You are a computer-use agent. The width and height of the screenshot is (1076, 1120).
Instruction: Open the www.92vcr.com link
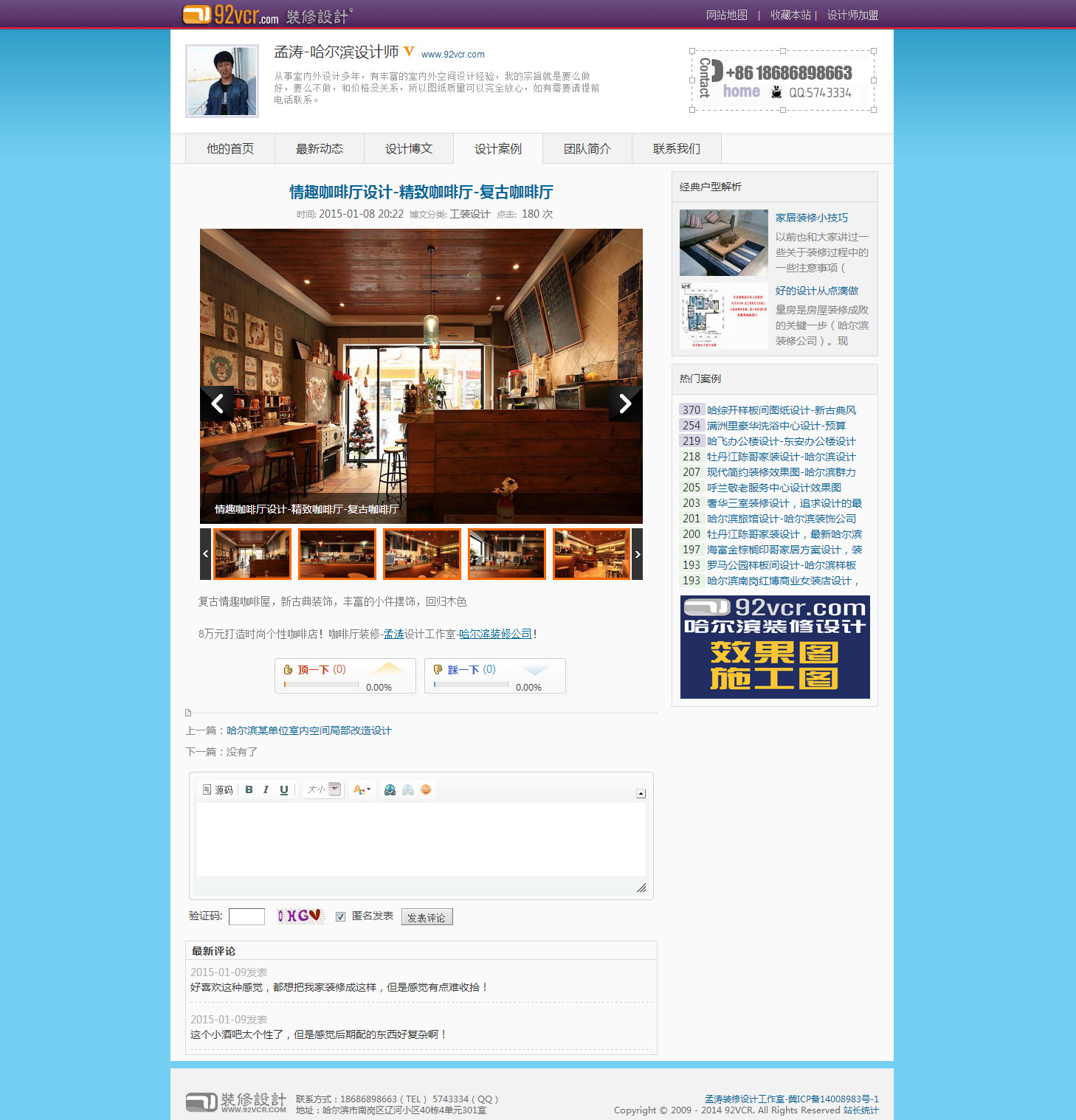tap(453, 55)
